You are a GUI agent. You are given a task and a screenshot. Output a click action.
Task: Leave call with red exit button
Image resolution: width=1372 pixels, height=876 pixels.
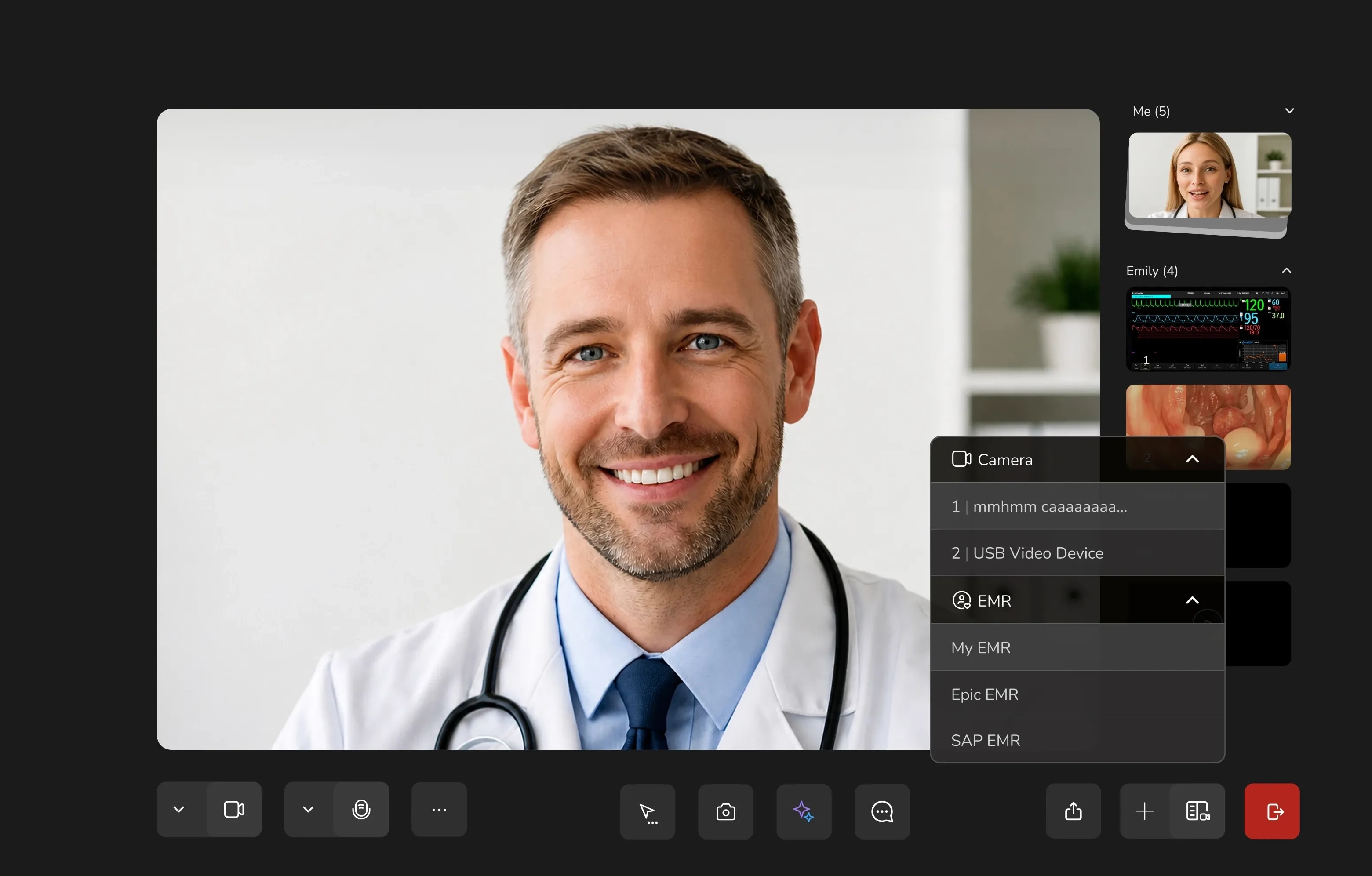(x=1272, y=811)
